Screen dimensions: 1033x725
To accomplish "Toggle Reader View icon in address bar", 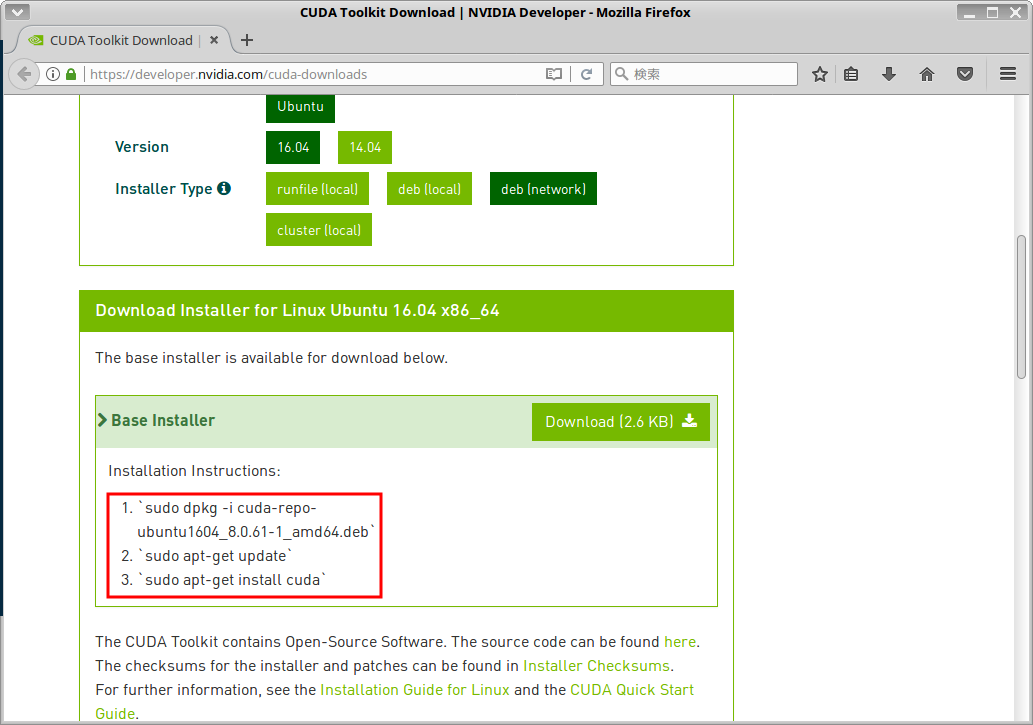I will coord(553,74).
